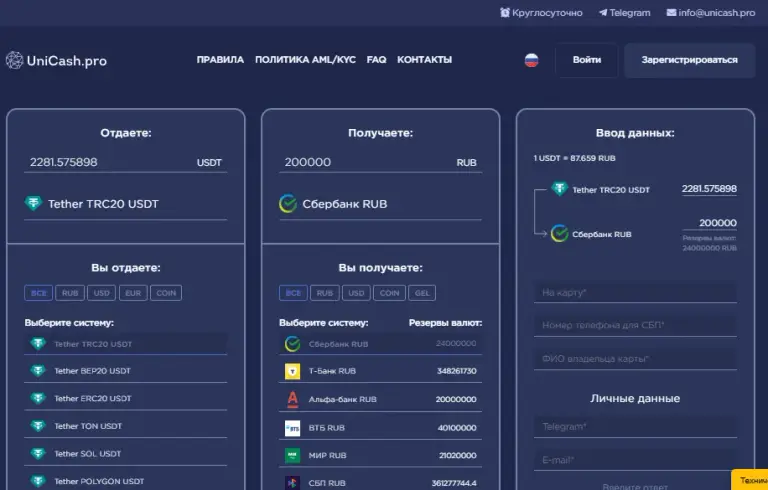Screen dimensions: 768x490
Task: Filter the give list by RUB
Action: tap(70, 293)
